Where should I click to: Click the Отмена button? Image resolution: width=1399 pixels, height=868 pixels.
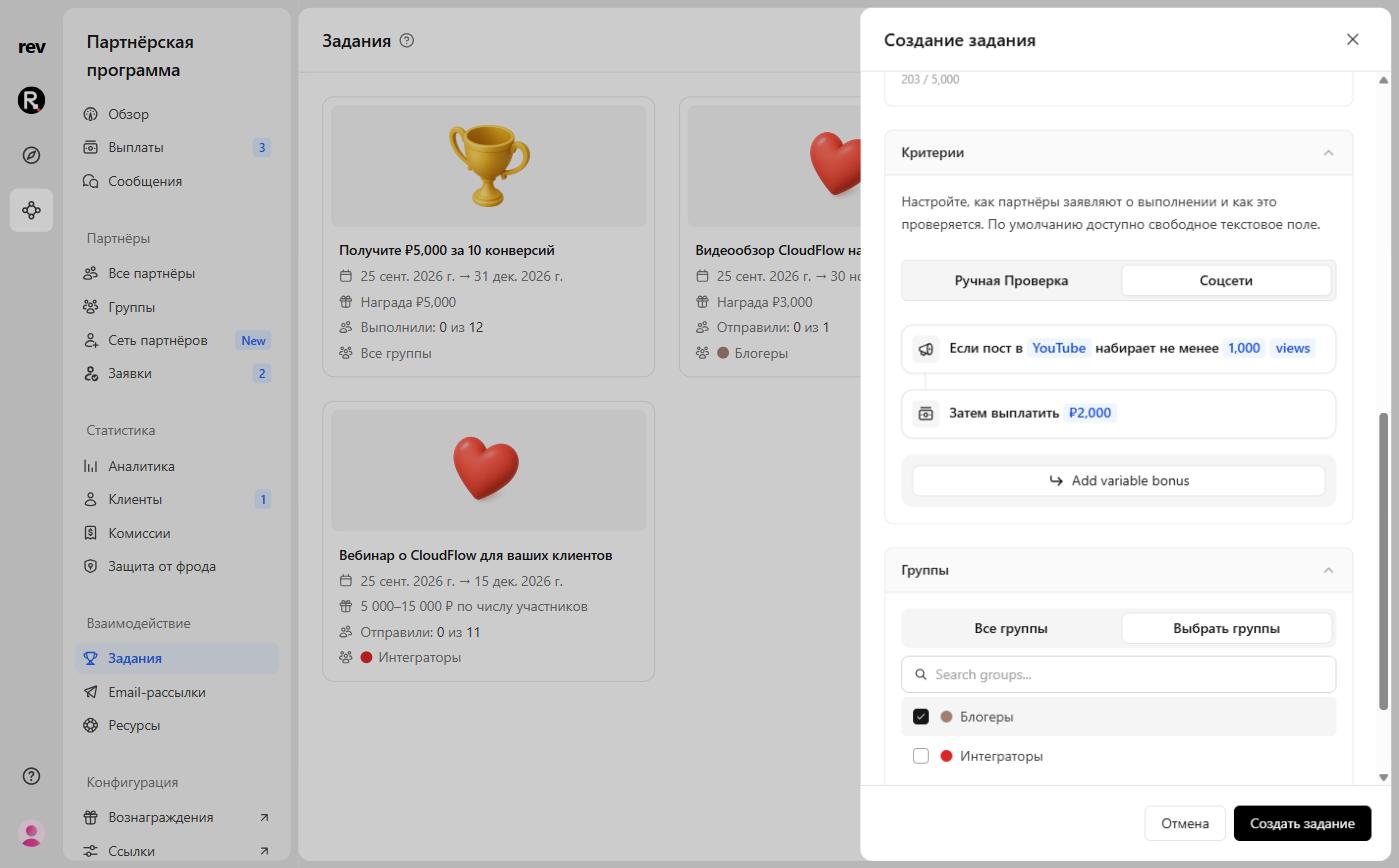point(1185,824)
